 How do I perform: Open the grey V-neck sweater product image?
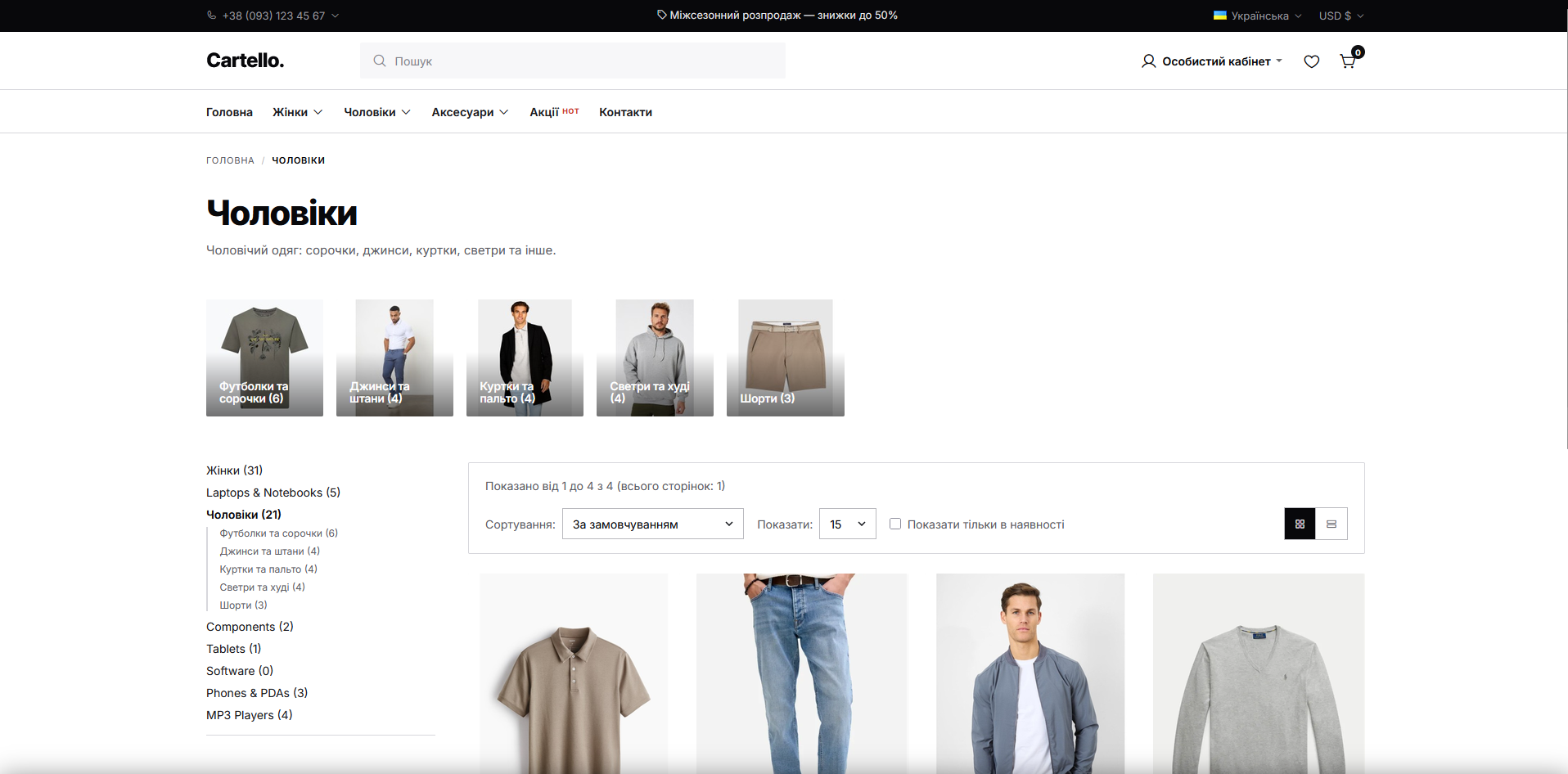(x=1259, y=673)
